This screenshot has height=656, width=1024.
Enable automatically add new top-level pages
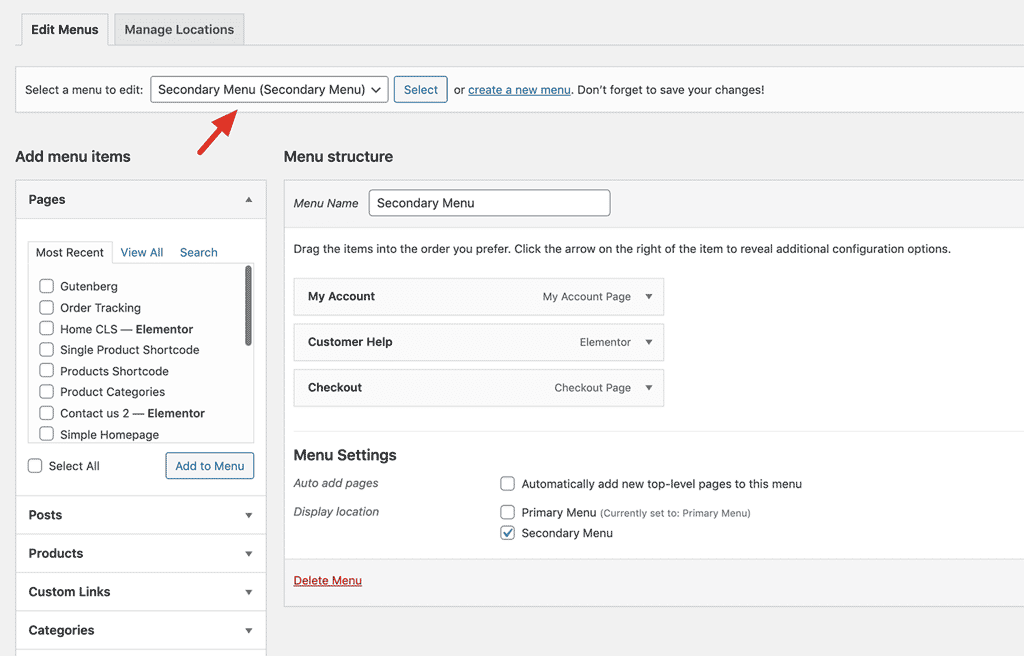(507, 484)
